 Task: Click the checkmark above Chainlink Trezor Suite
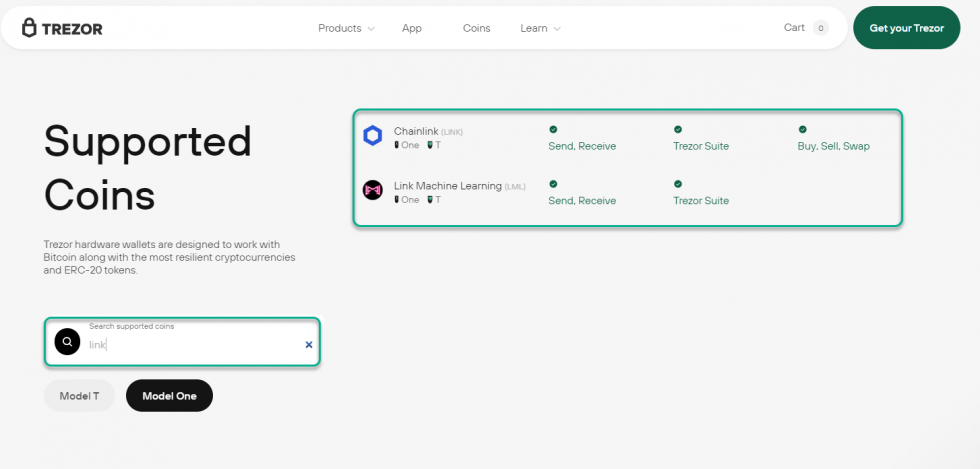pos(678,129)
